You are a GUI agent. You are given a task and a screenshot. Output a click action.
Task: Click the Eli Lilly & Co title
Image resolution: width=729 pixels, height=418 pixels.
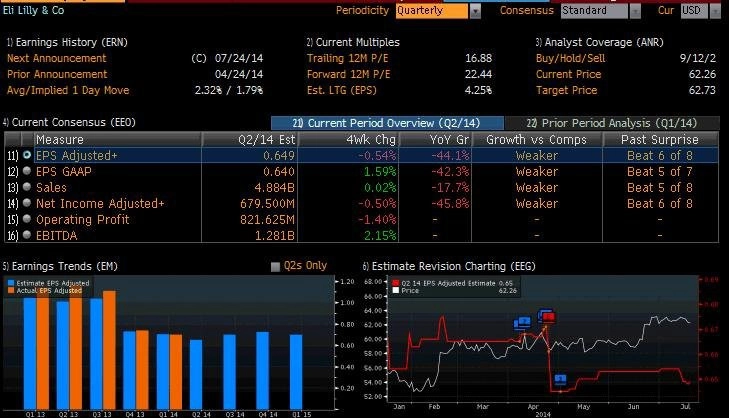tap(33, 10)
